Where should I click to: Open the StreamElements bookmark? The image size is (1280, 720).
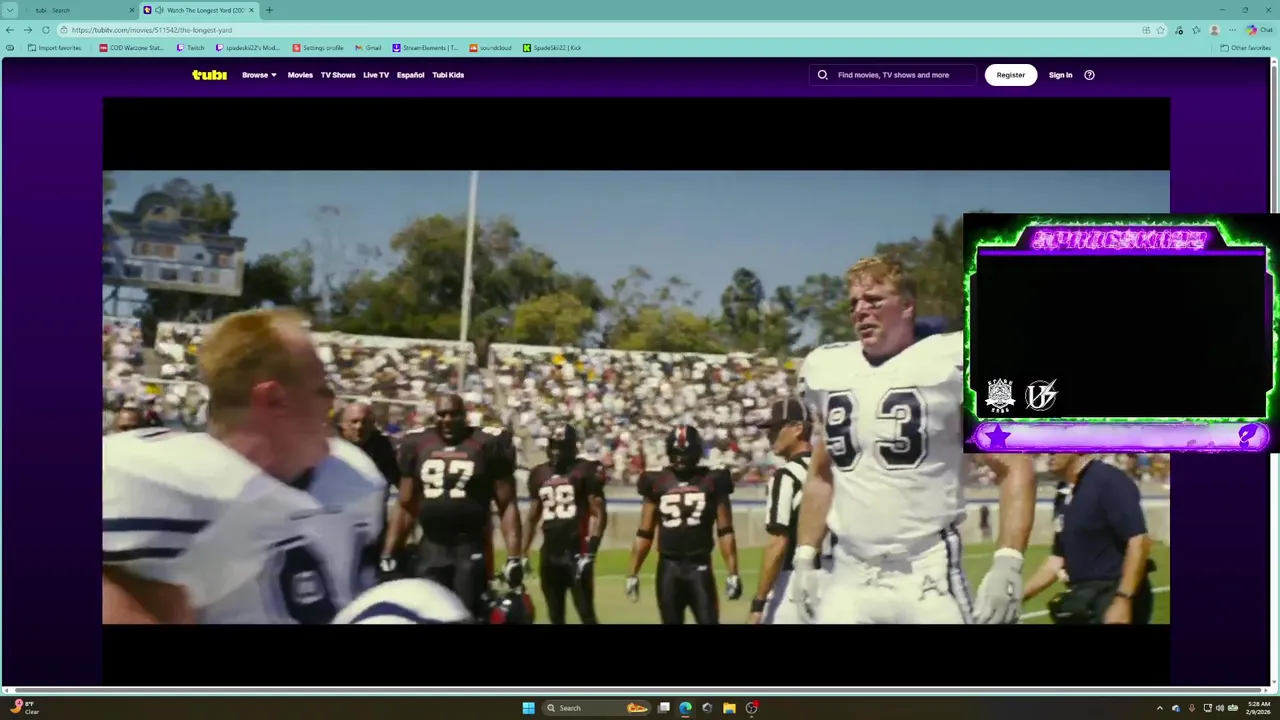(x=425, y=48)
